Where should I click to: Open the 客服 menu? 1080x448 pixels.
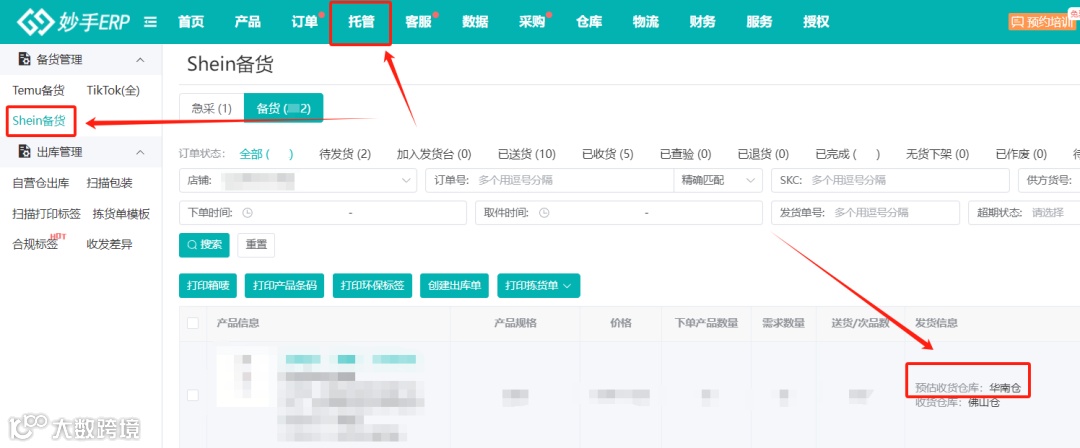point(418,22)
